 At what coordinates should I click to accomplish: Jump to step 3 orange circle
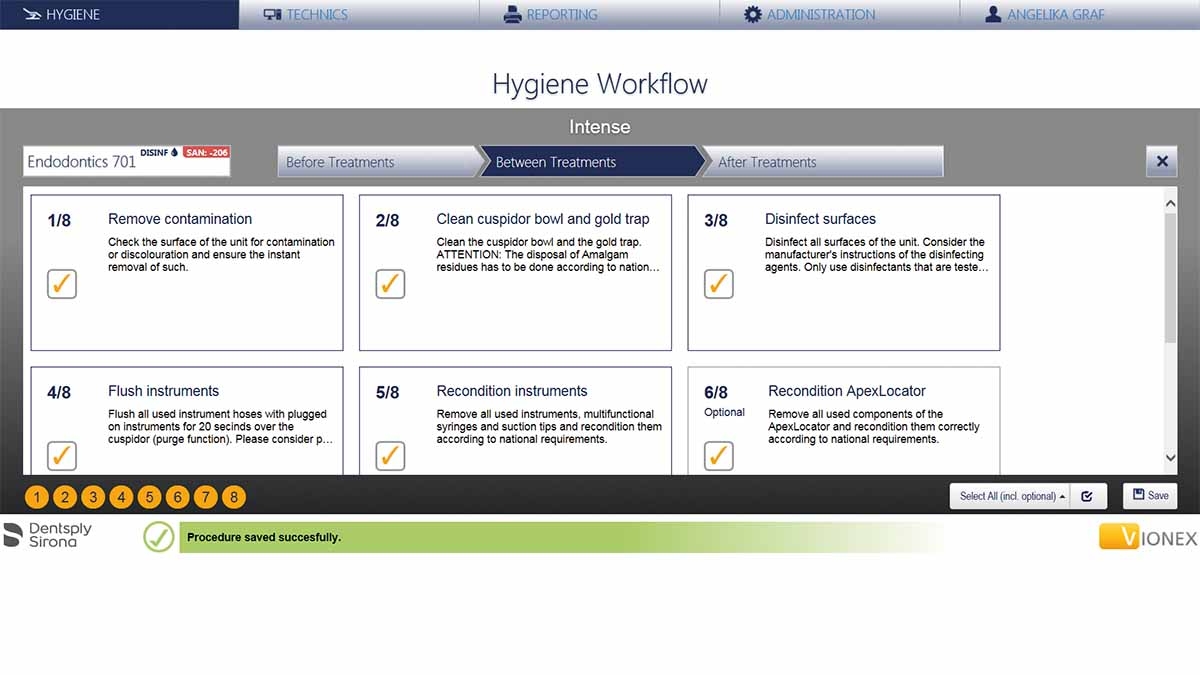[x=93, y=497]
